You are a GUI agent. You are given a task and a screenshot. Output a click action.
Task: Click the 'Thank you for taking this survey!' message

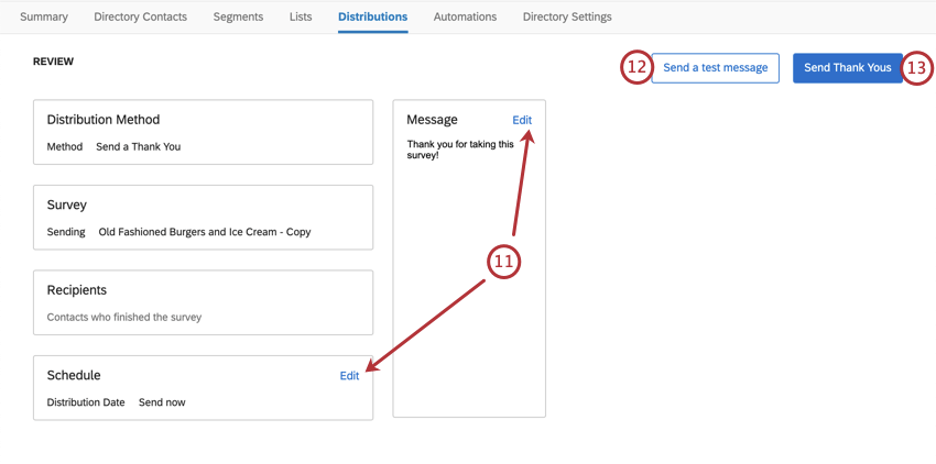pyautogui.click(x=460, y=149)
